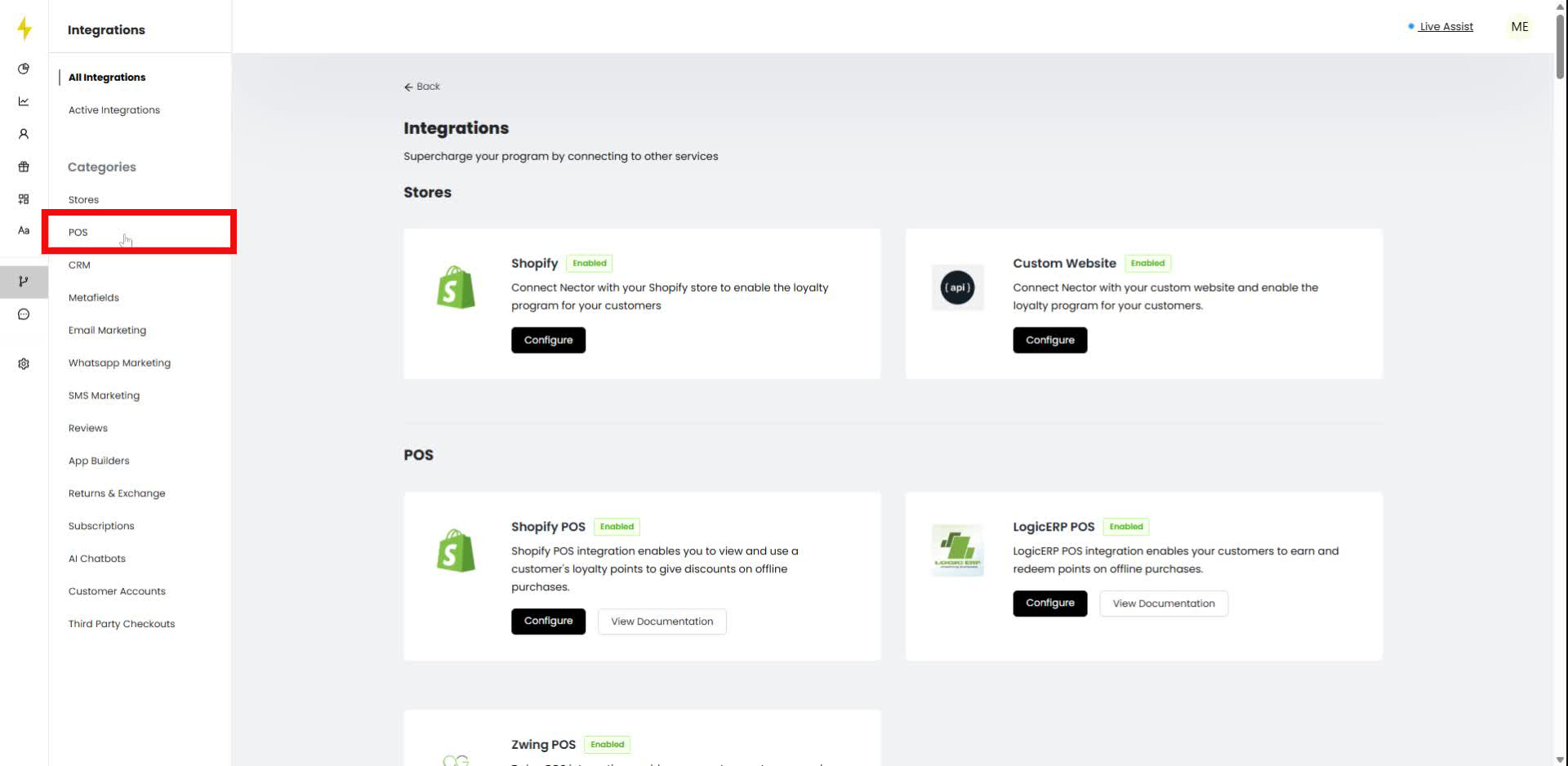Expand the CRM category

click(79, 265)
